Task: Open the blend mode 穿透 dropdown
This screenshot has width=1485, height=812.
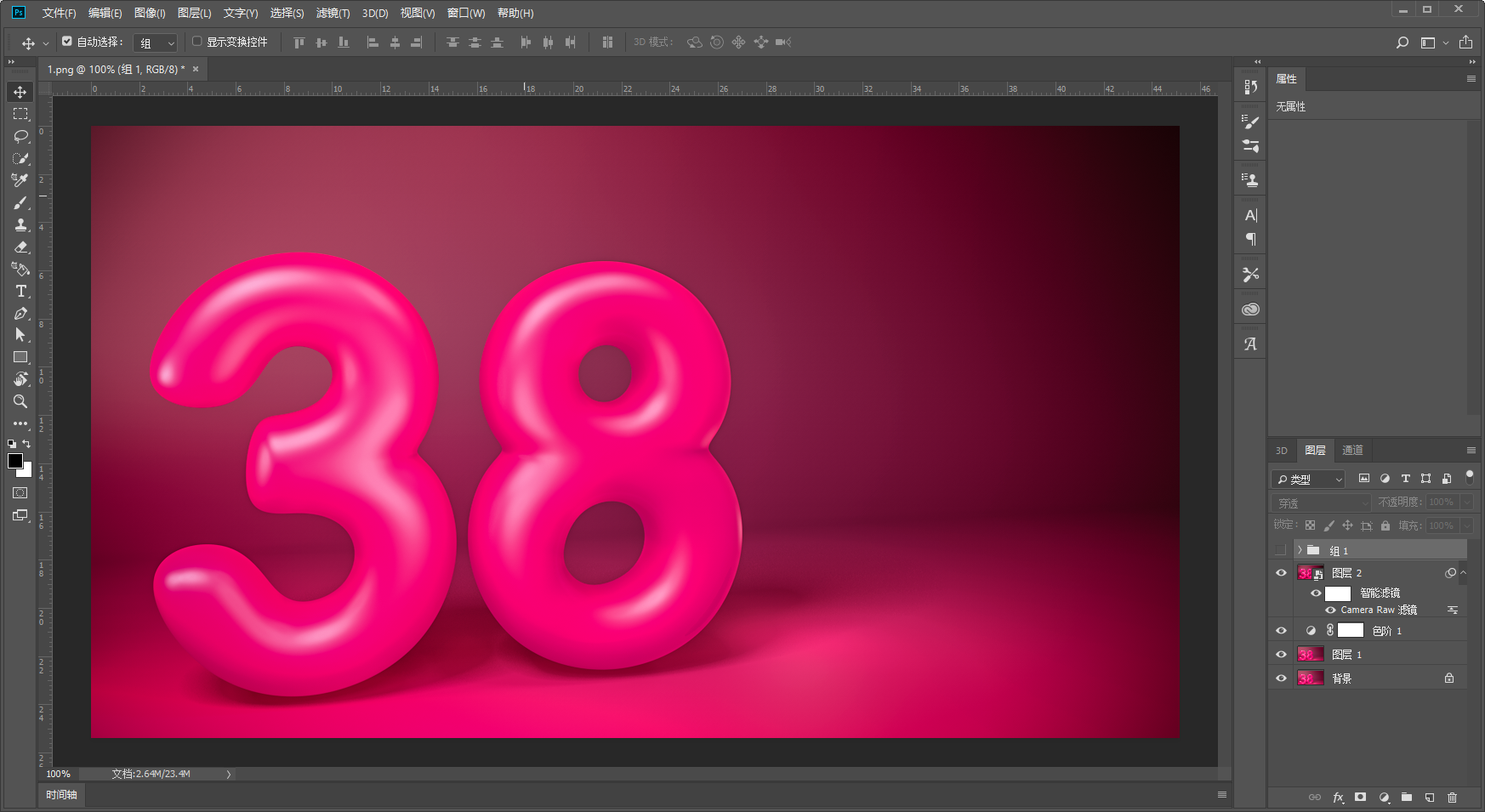Action: click(1322, 503)
